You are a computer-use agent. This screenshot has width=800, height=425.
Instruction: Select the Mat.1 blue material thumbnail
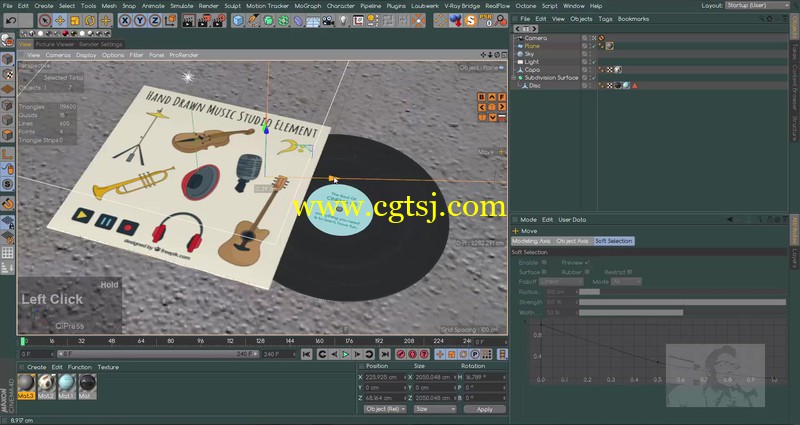[67, 386]
